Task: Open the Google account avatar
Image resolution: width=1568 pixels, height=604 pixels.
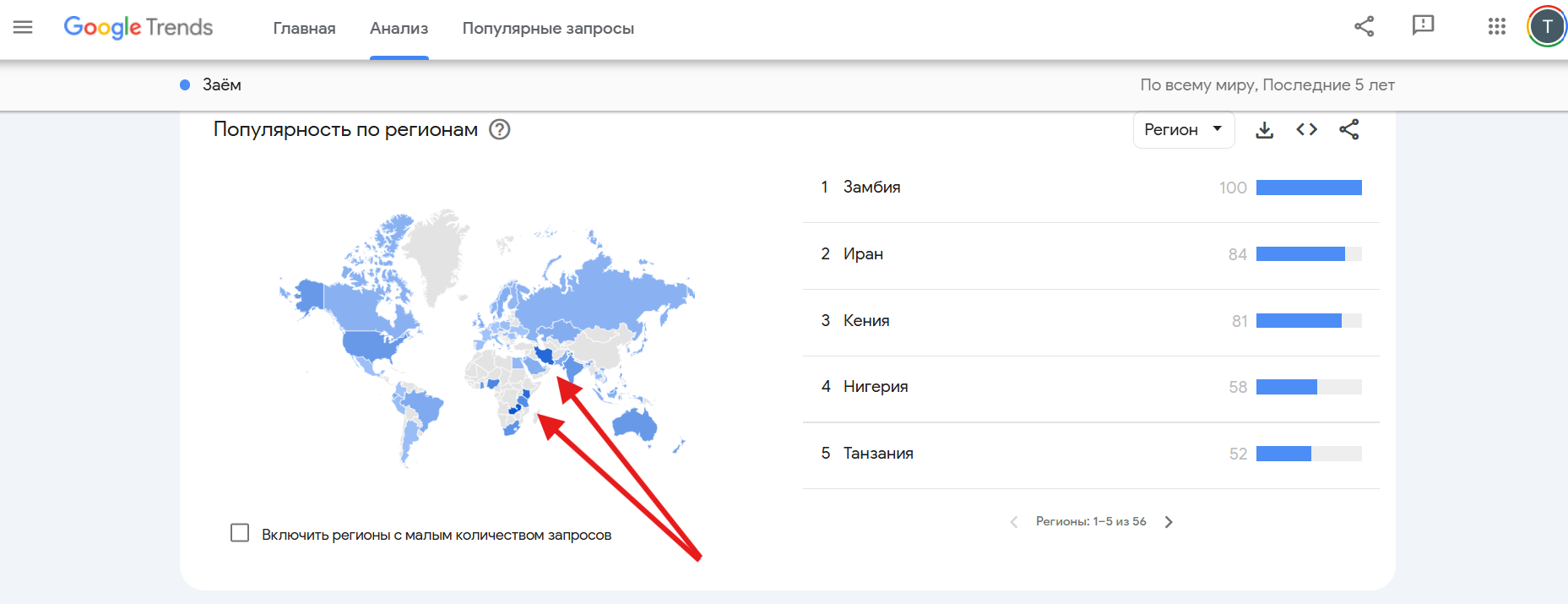Action: [1546, 26]
